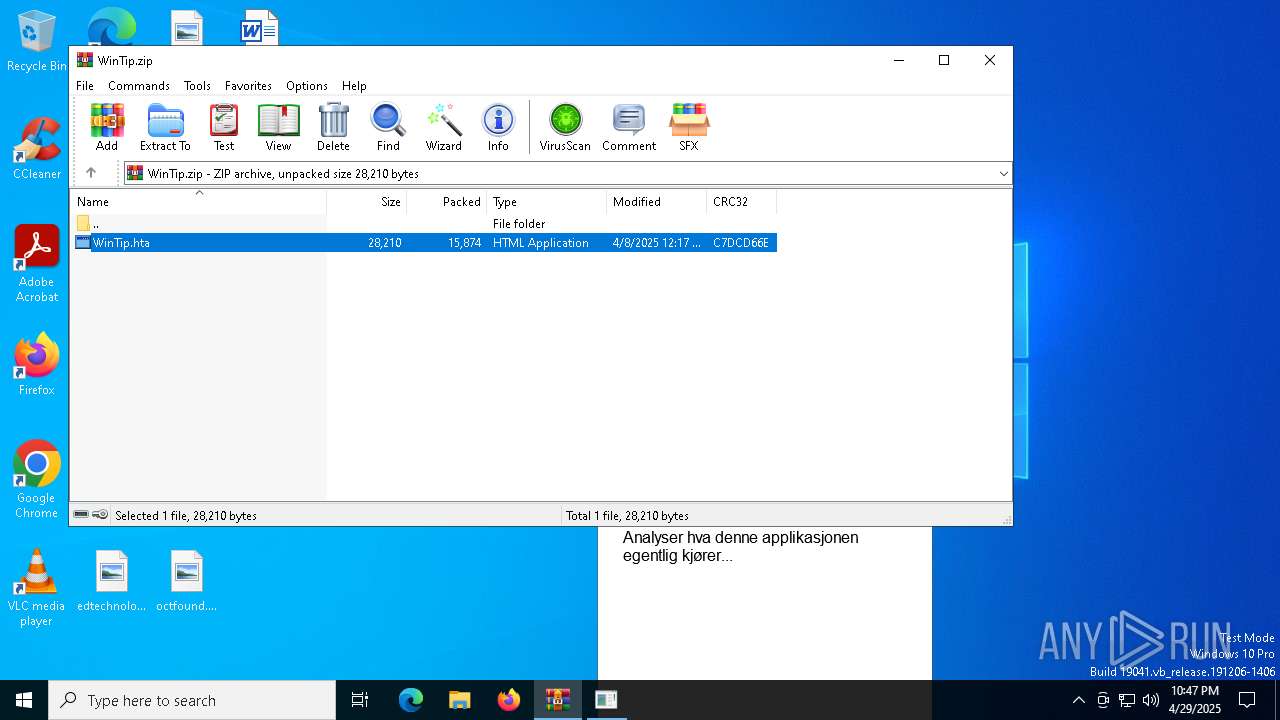Launch Edge from the taskbar
The height and width of the screenshot is (720, 1280).
[411, 700]
